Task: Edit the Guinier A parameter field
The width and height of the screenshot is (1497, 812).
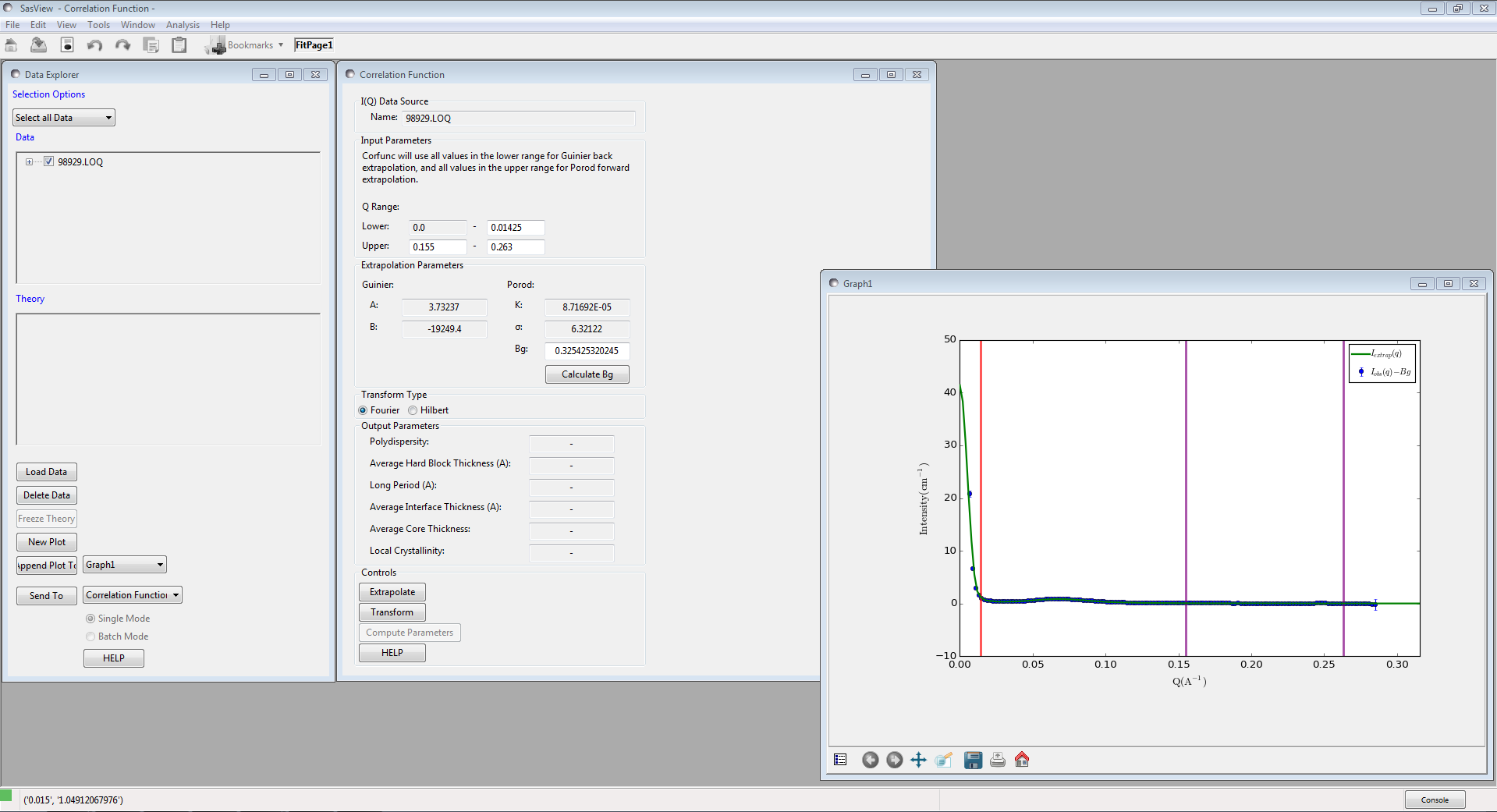Action: point(444,307)
